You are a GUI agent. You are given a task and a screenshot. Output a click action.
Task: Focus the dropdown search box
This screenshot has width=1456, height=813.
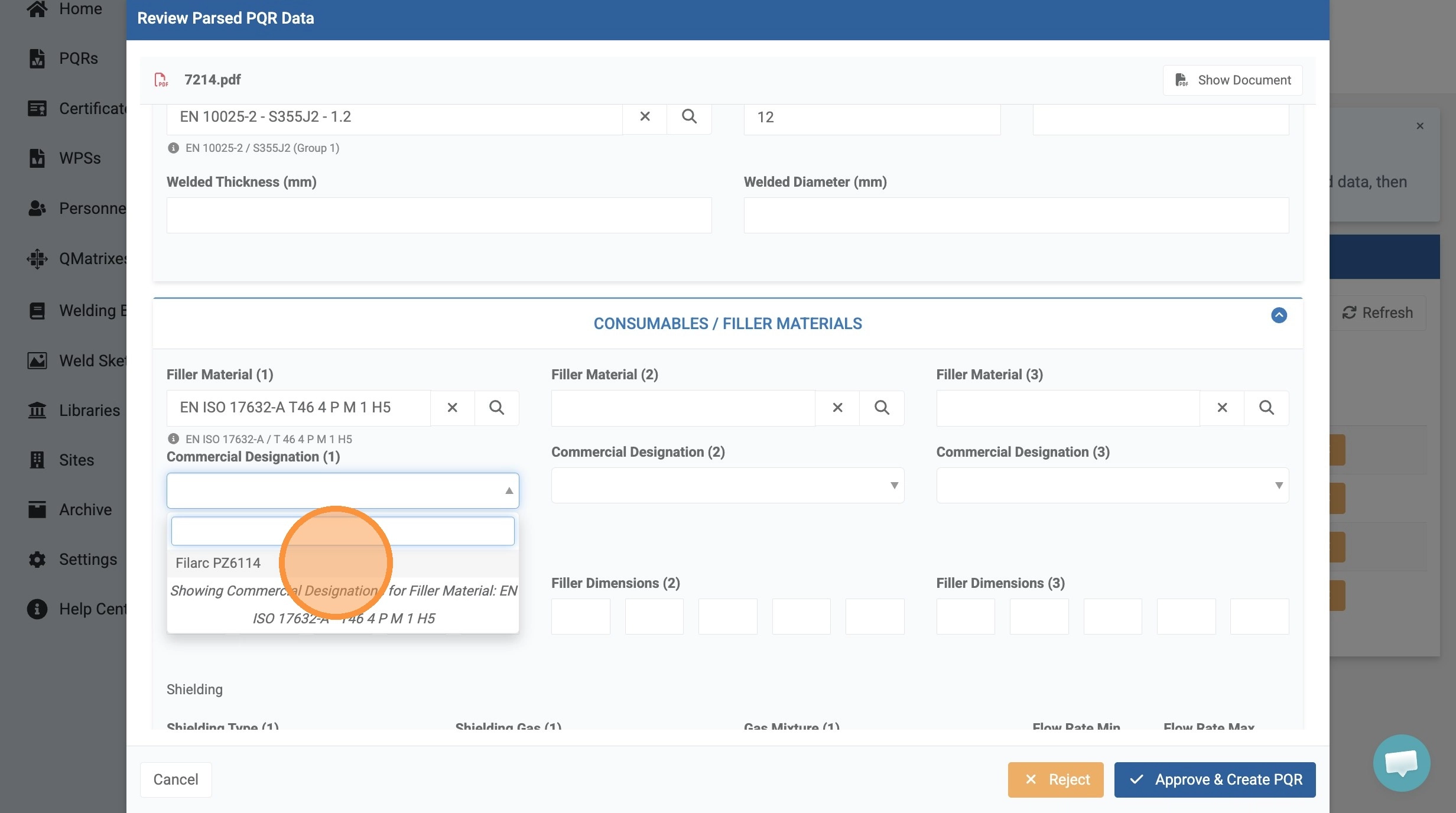click(x=343, y=531)
